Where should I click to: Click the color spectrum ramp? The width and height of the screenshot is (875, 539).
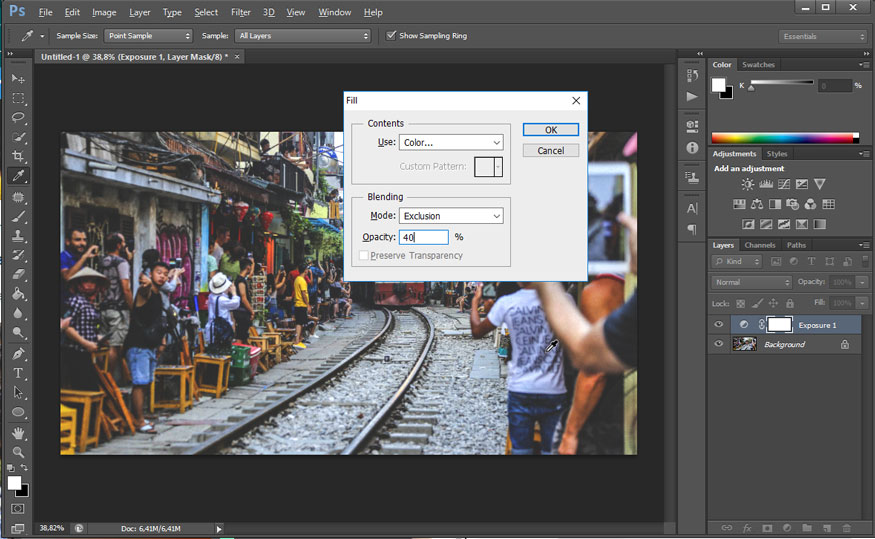[x=784, y=137]
